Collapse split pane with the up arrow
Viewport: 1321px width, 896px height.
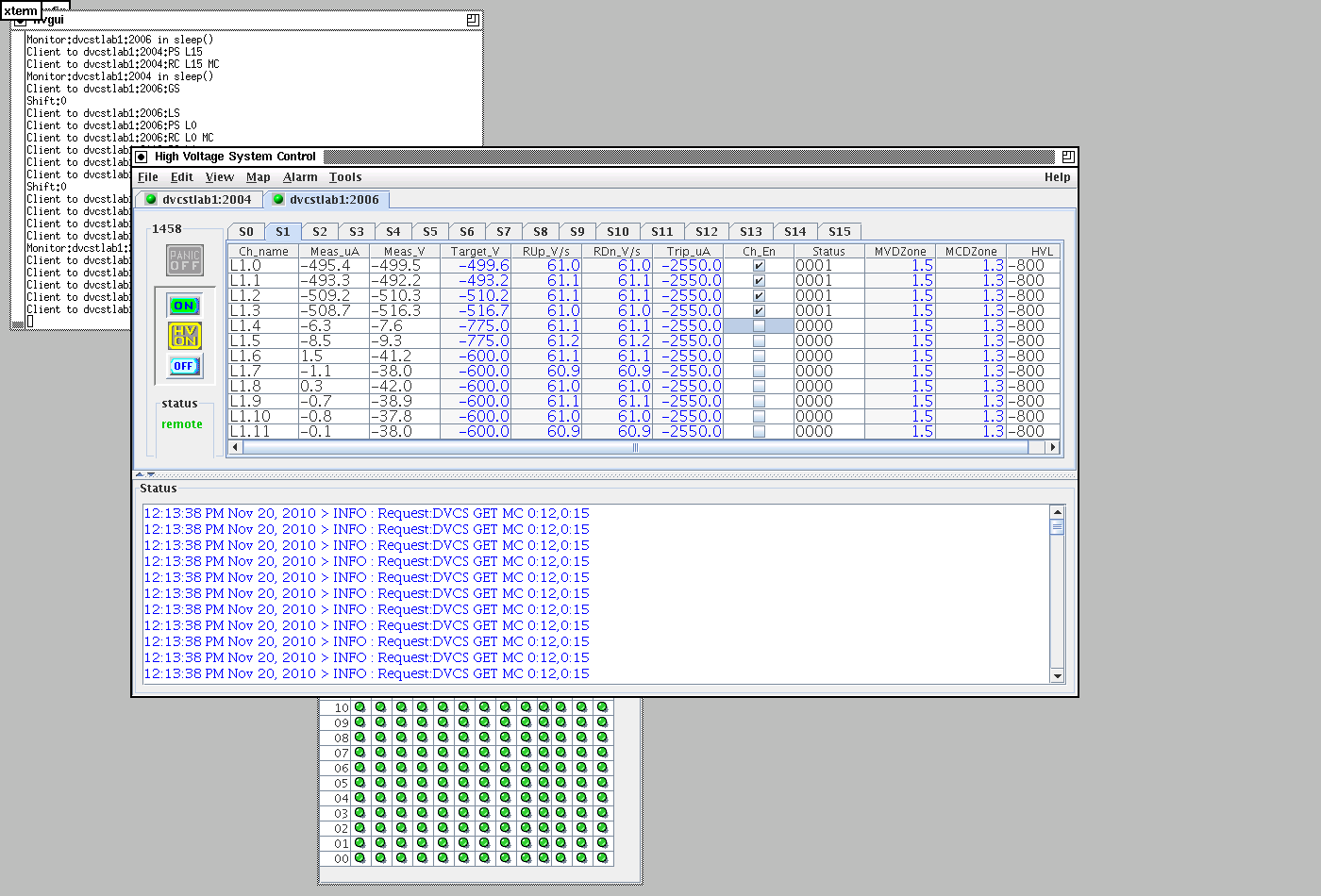click(x=140, y=474)
